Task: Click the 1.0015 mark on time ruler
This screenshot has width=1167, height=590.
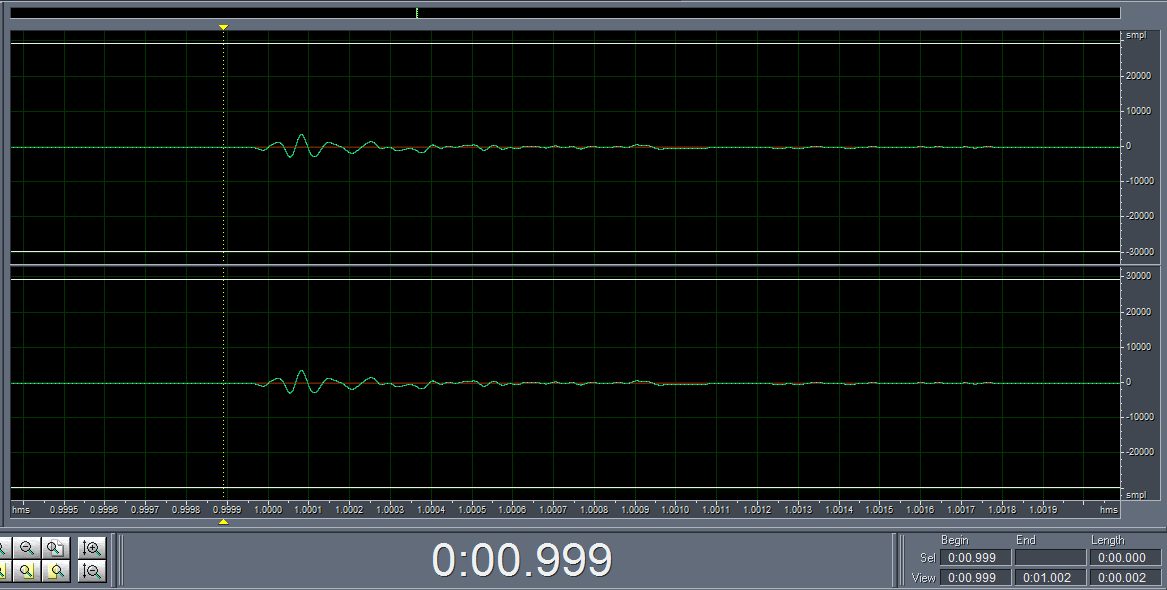Action: [x=879, y=510]
